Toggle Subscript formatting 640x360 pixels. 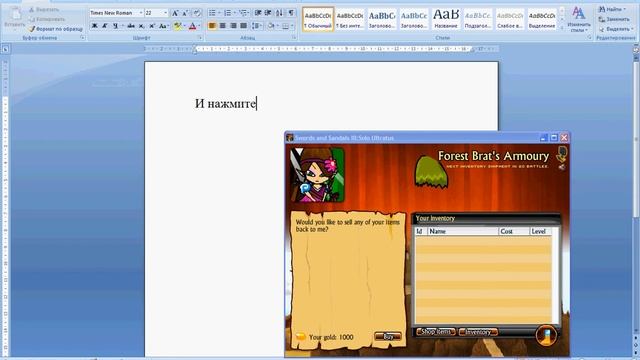point(141,26)
